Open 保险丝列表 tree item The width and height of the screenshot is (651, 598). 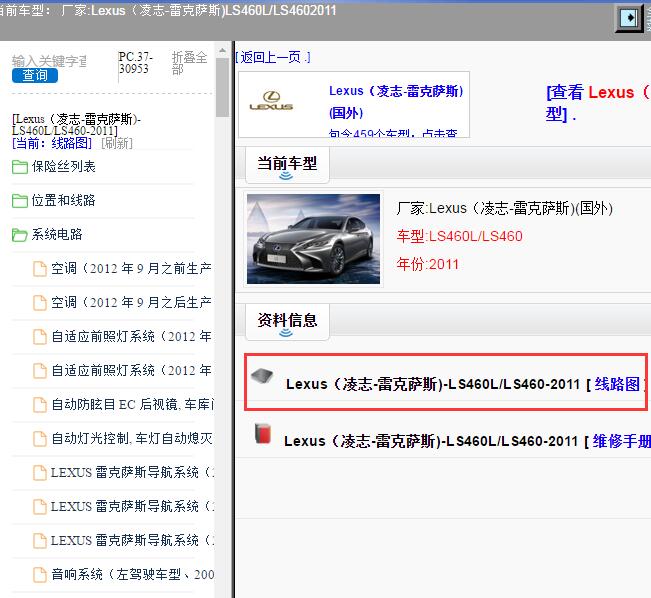tap(64, 167)
